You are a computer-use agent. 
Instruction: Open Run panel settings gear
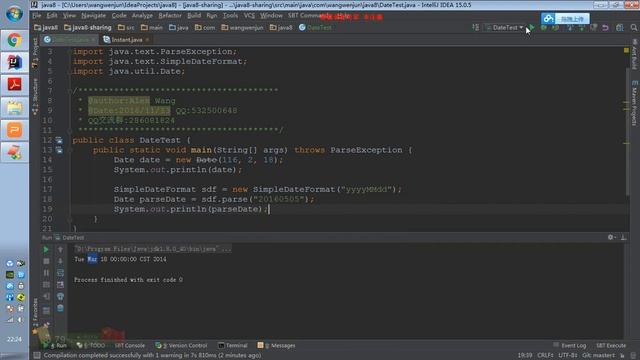(x=611, y=237)
